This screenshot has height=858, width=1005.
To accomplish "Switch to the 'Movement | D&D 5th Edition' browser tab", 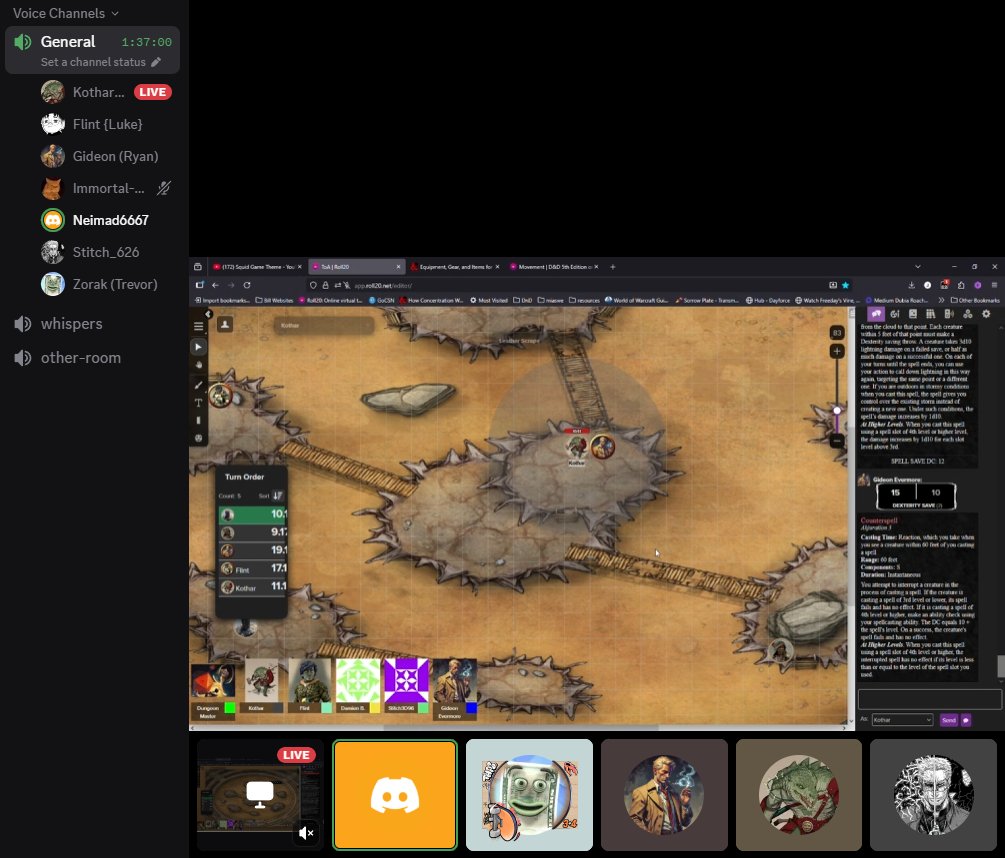I will (555, 267).
